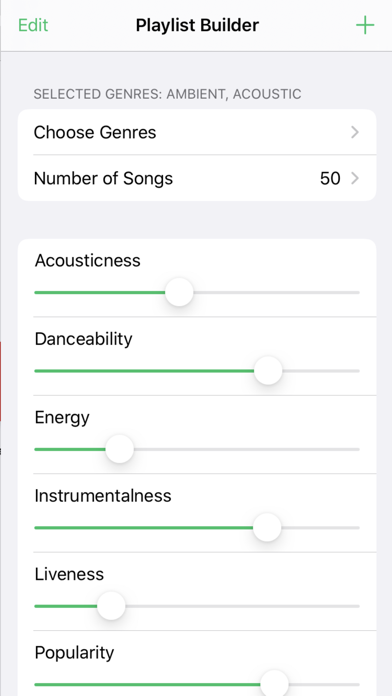Tap the Edit button in navigation bar

coord(33,25)
